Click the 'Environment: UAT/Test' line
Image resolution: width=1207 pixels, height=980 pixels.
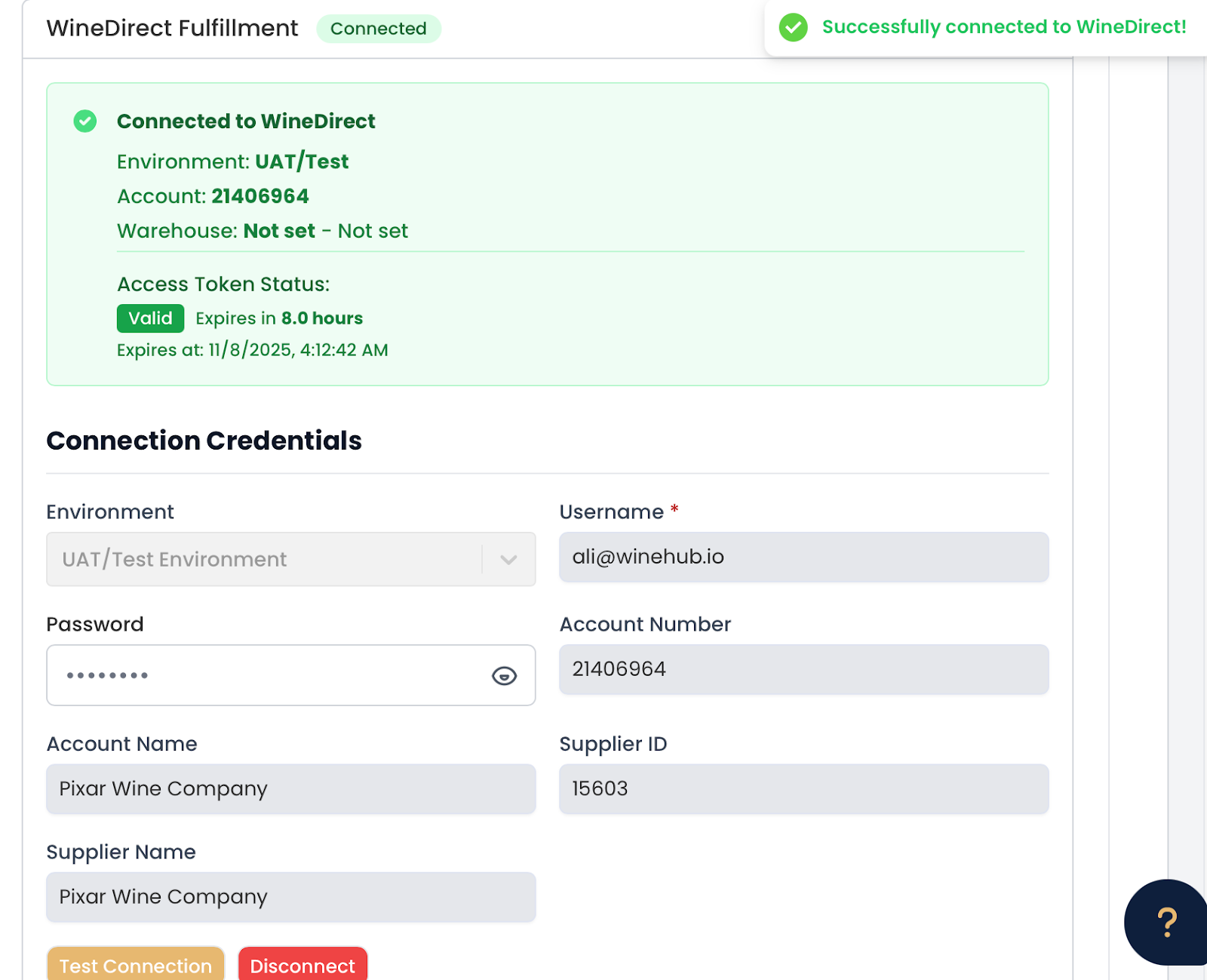tap(232, 161)
